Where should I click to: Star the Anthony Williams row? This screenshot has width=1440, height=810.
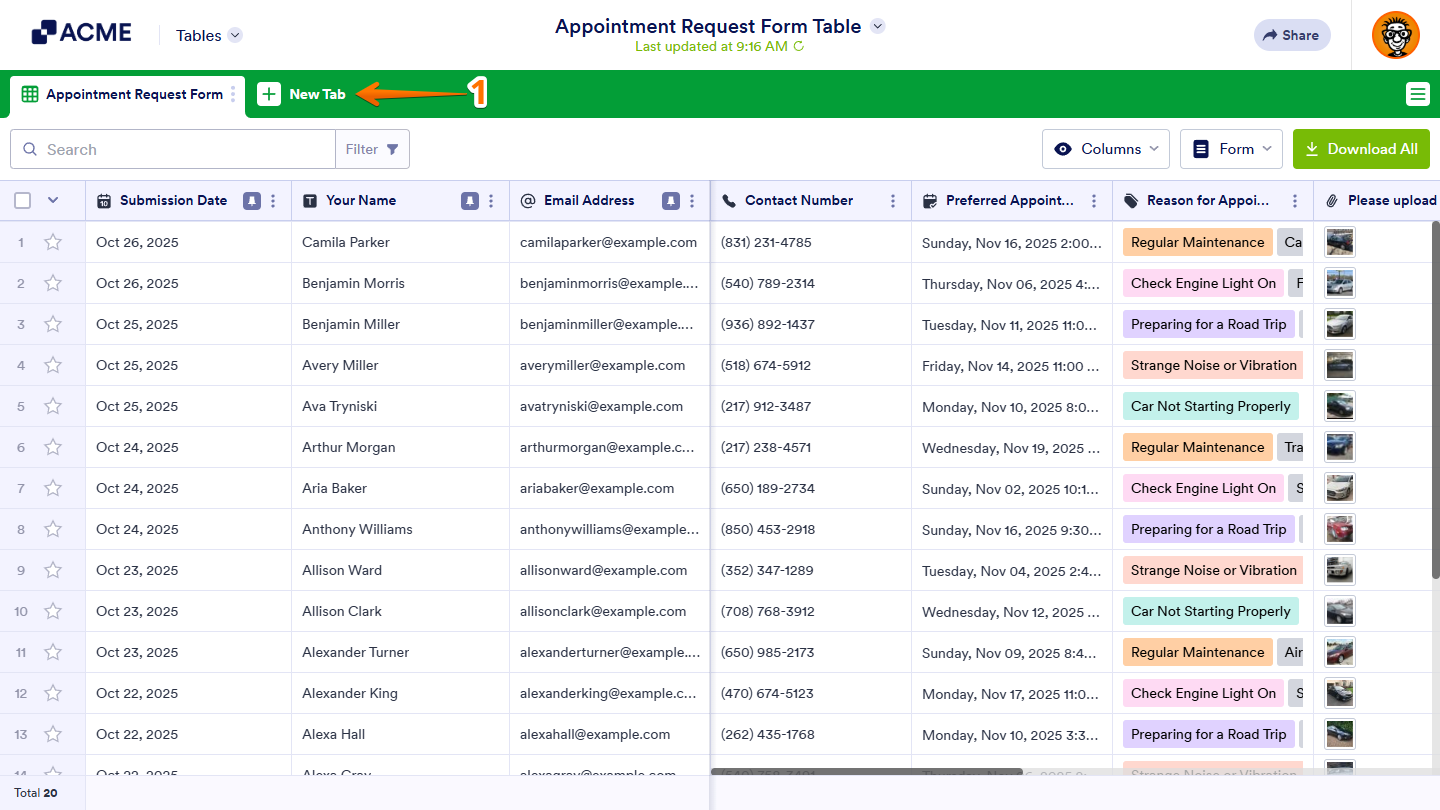tap(53, 529)
